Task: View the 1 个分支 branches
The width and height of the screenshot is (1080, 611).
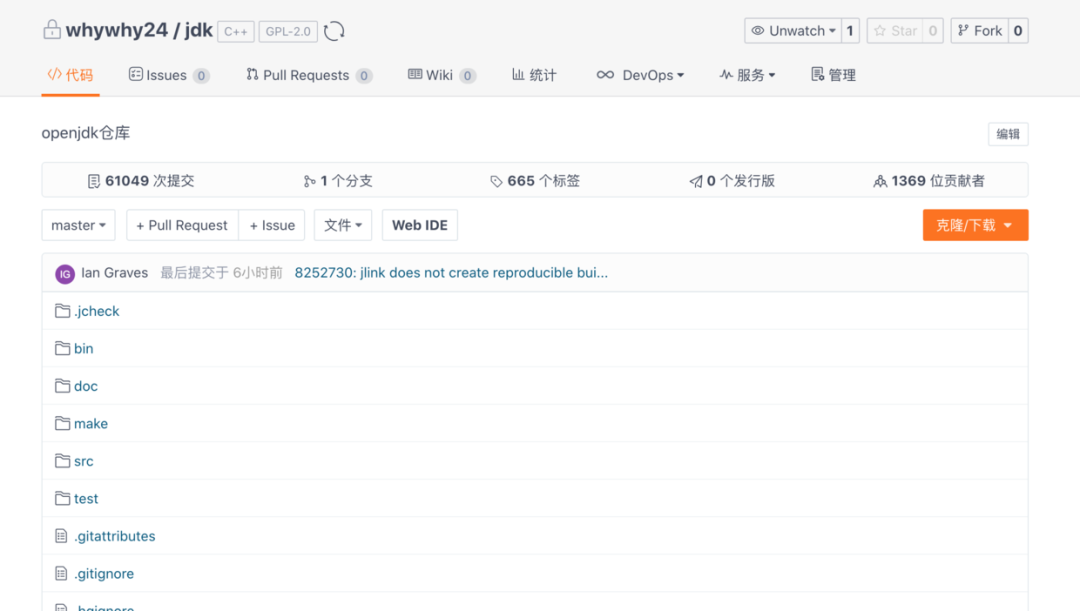Action: (x=338, y=181)
